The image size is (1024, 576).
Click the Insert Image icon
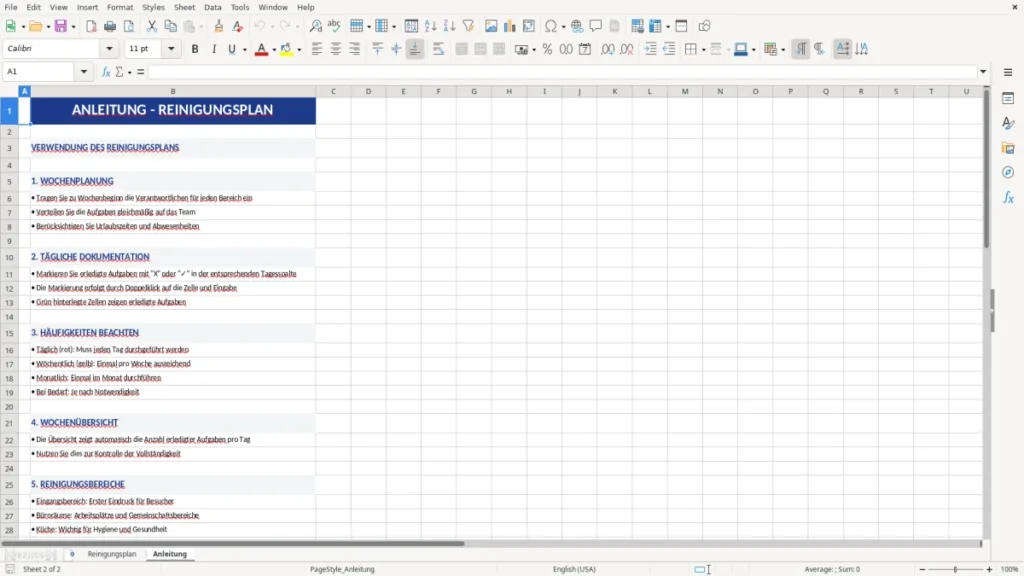[491, 26]
